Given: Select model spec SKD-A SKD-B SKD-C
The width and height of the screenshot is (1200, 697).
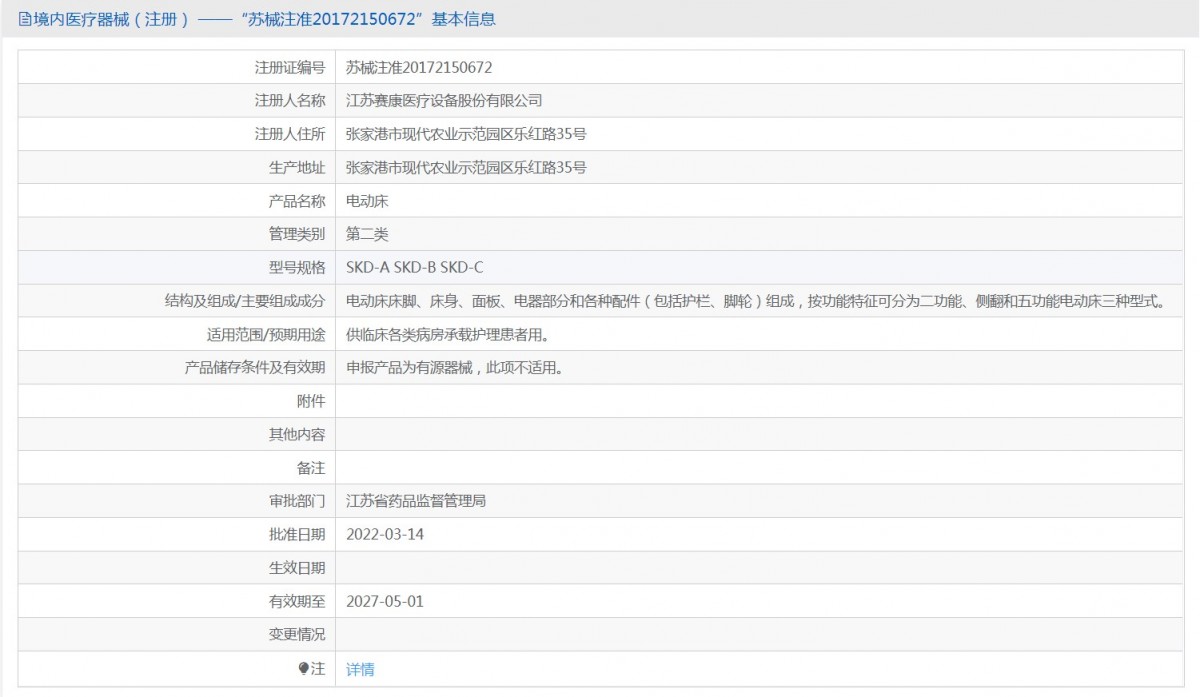Looking at the screenshot, I should [415, 268].
